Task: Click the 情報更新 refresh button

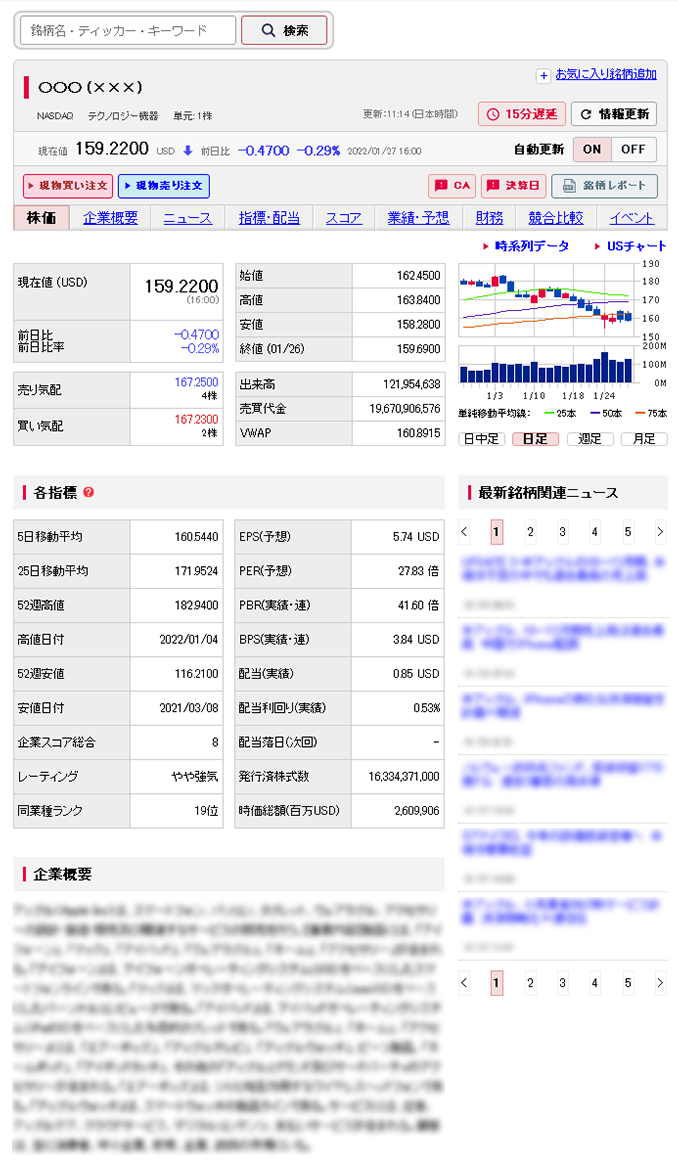Action: tap(613, 114)
